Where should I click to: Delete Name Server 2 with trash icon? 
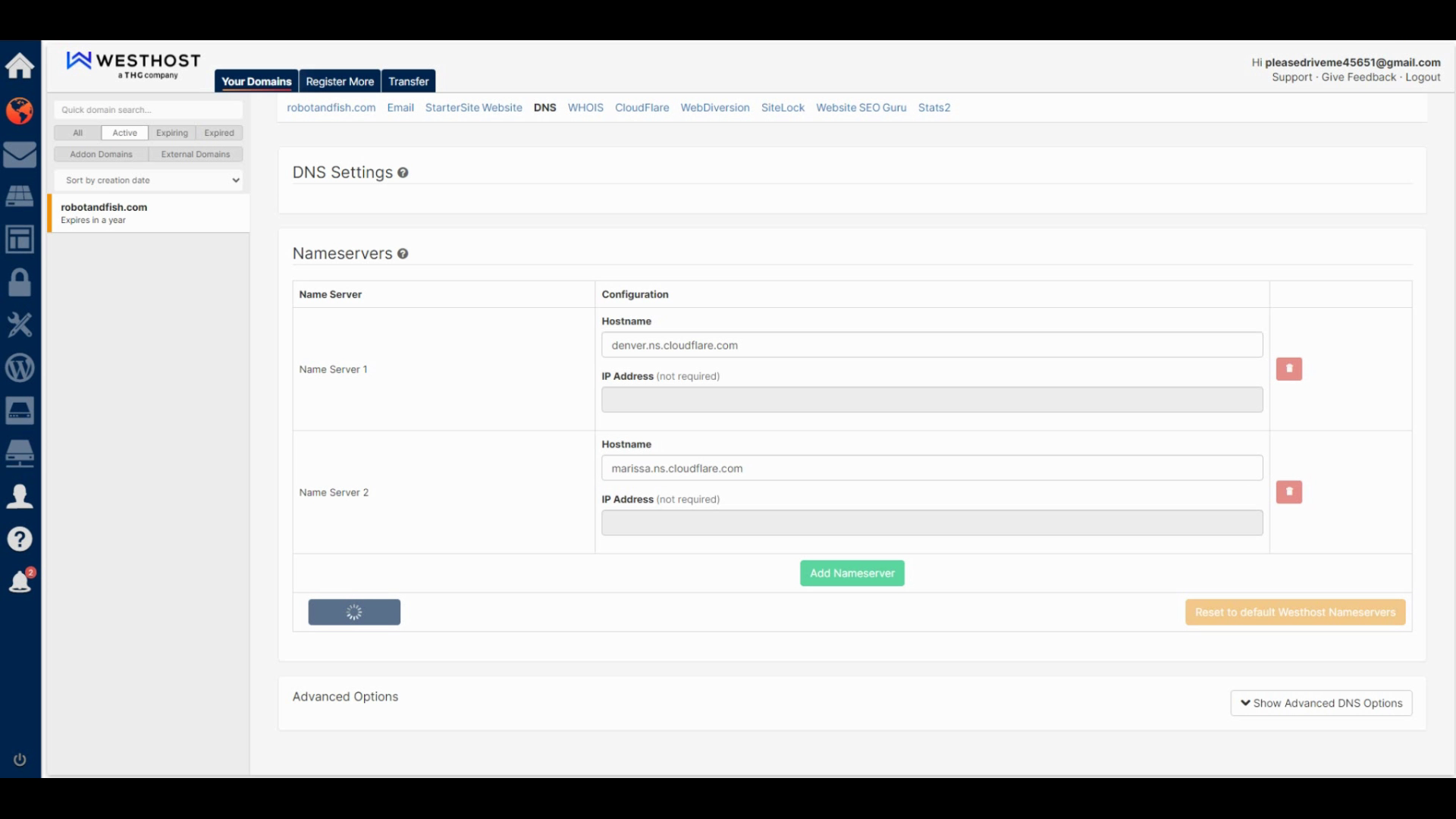[1288, 492]
